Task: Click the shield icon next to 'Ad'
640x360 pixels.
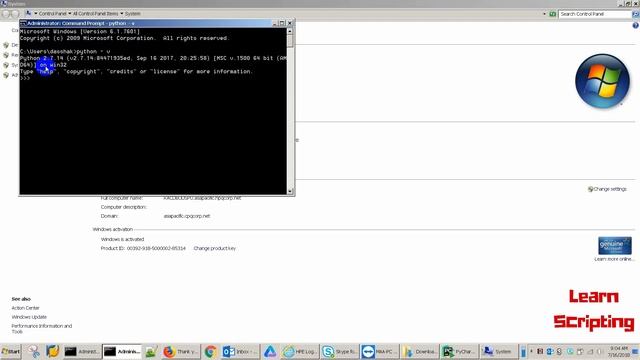Action: tap(6, 75)
